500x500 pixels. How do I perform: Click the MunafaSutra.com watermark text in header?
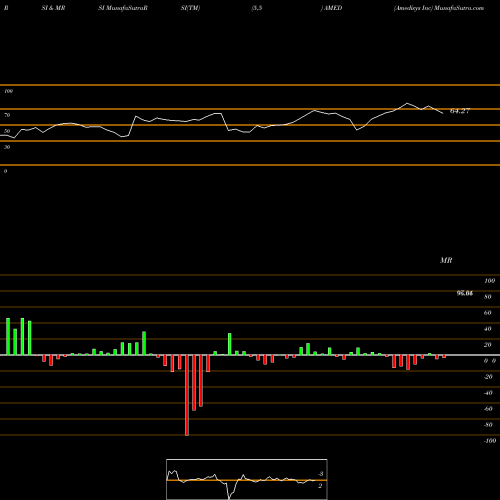(459, 8)
